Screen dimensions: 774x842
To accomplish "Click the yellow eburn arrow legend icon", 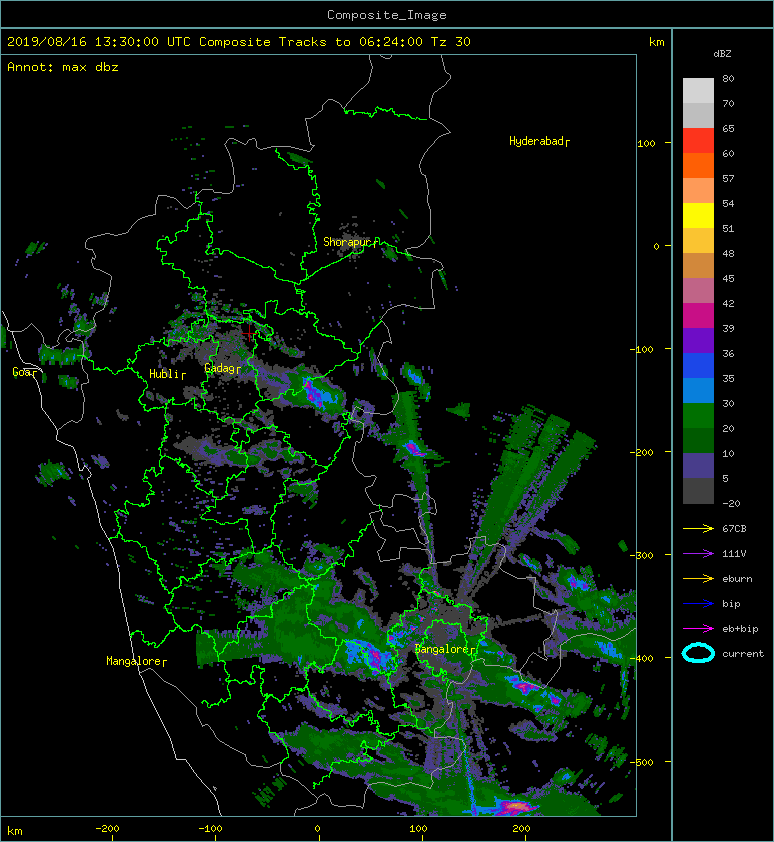I will coord(698,578).
